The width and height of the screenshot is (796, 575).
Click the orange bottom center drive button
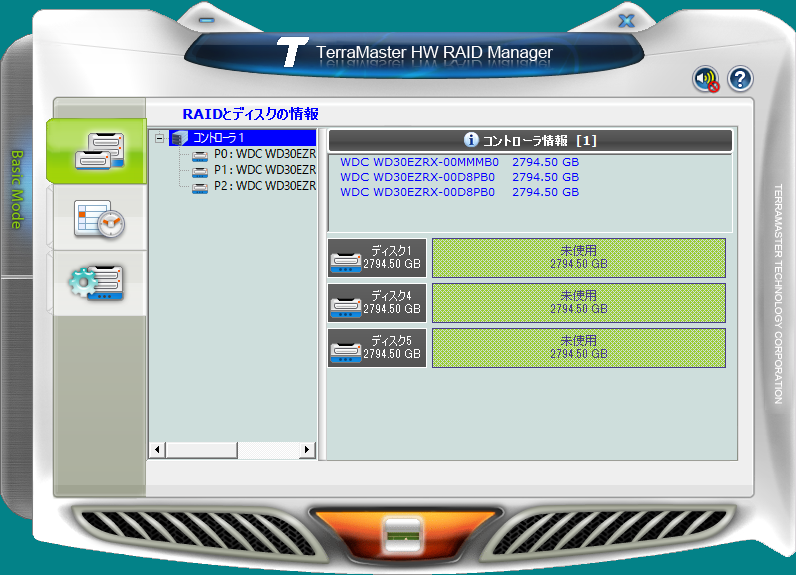(x=403, y=534)
